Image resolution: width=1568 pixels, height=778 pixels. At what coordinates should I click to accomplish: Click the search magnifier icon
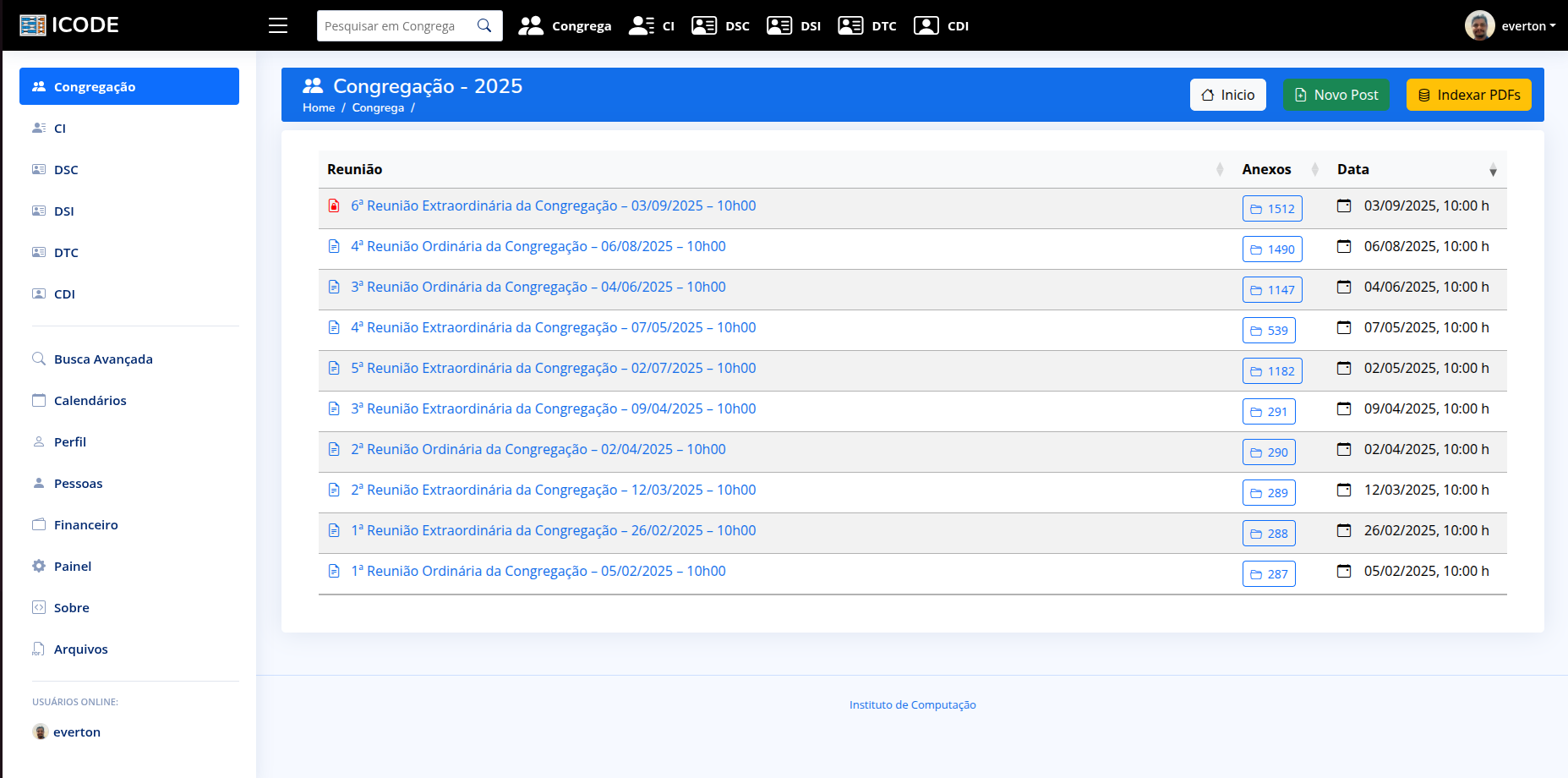pyautogui.click(x=483, y=25)
